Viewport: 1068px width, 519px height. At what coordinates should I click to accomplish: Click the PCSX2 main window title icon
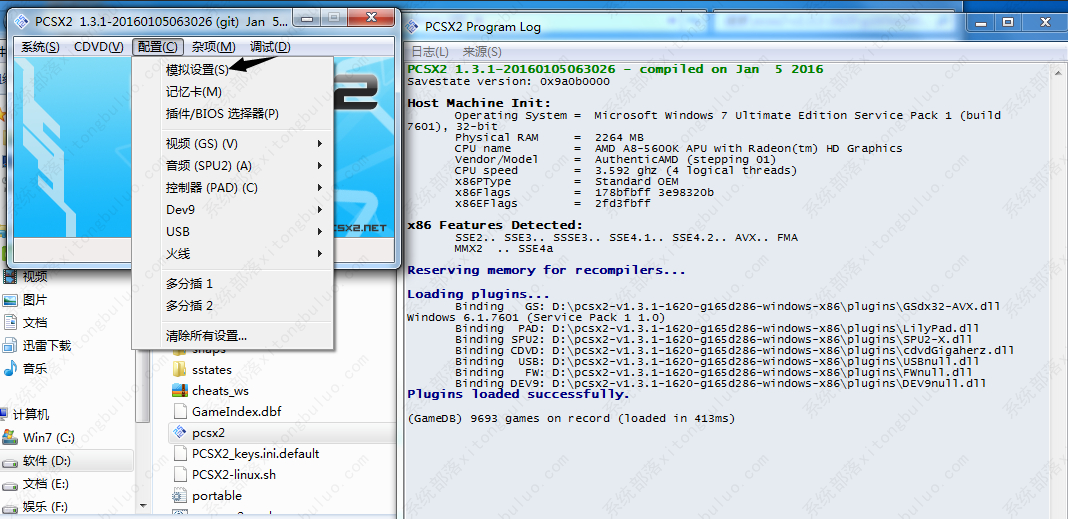[22, 21]
